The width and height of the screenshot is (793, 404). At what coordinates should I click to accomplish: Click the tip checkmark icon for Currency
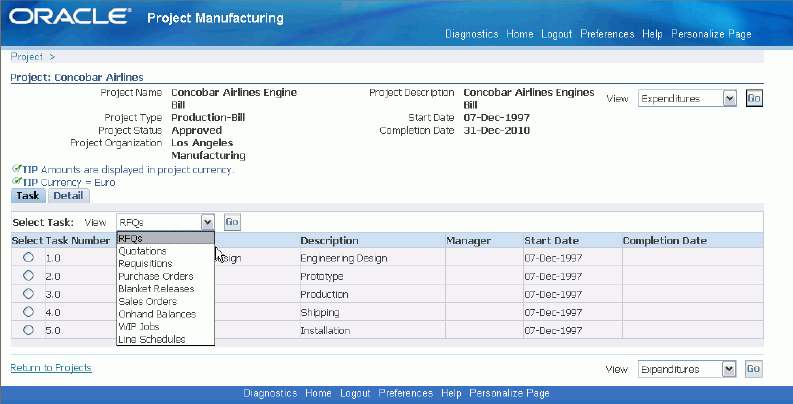pyautogui.click(x=16, y=182)
